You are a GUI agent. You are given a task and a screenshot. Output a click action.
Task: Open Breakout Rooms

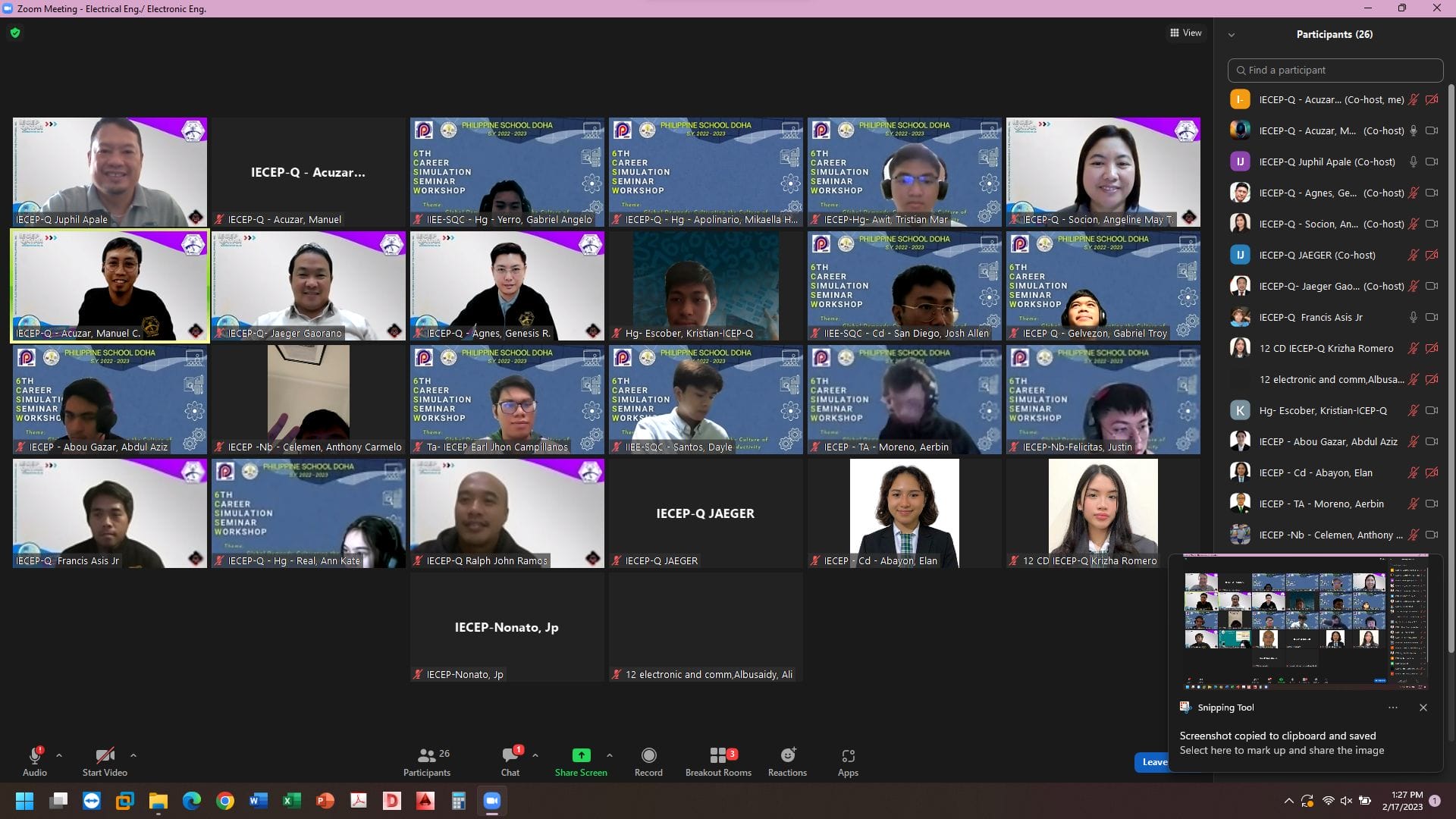point(718,761)
